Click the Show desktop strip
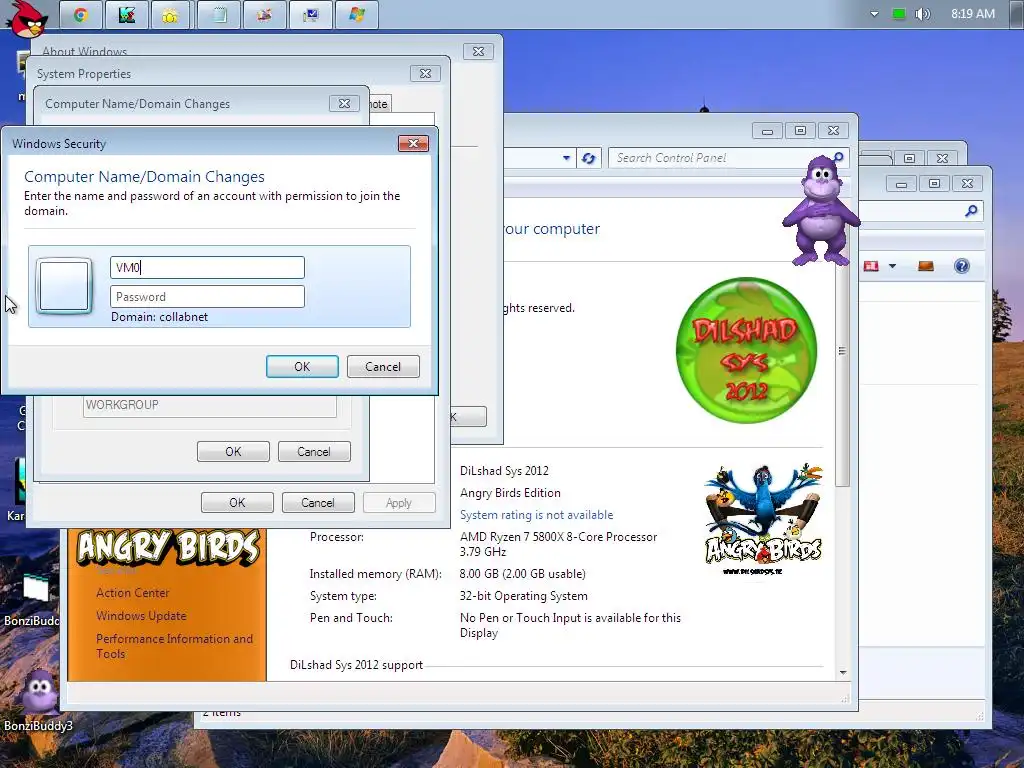Image resolution: width=1024 pixels, height=768 pixels. pos(1017,14)
